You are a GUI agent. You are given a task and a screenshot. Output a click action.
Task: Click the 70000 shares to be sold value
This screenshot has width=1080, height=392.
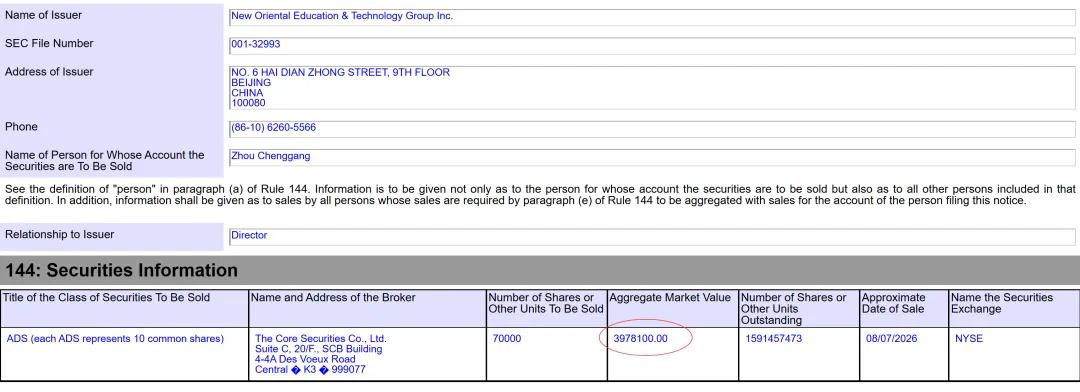pyautogui.click(x=507, y=338)
